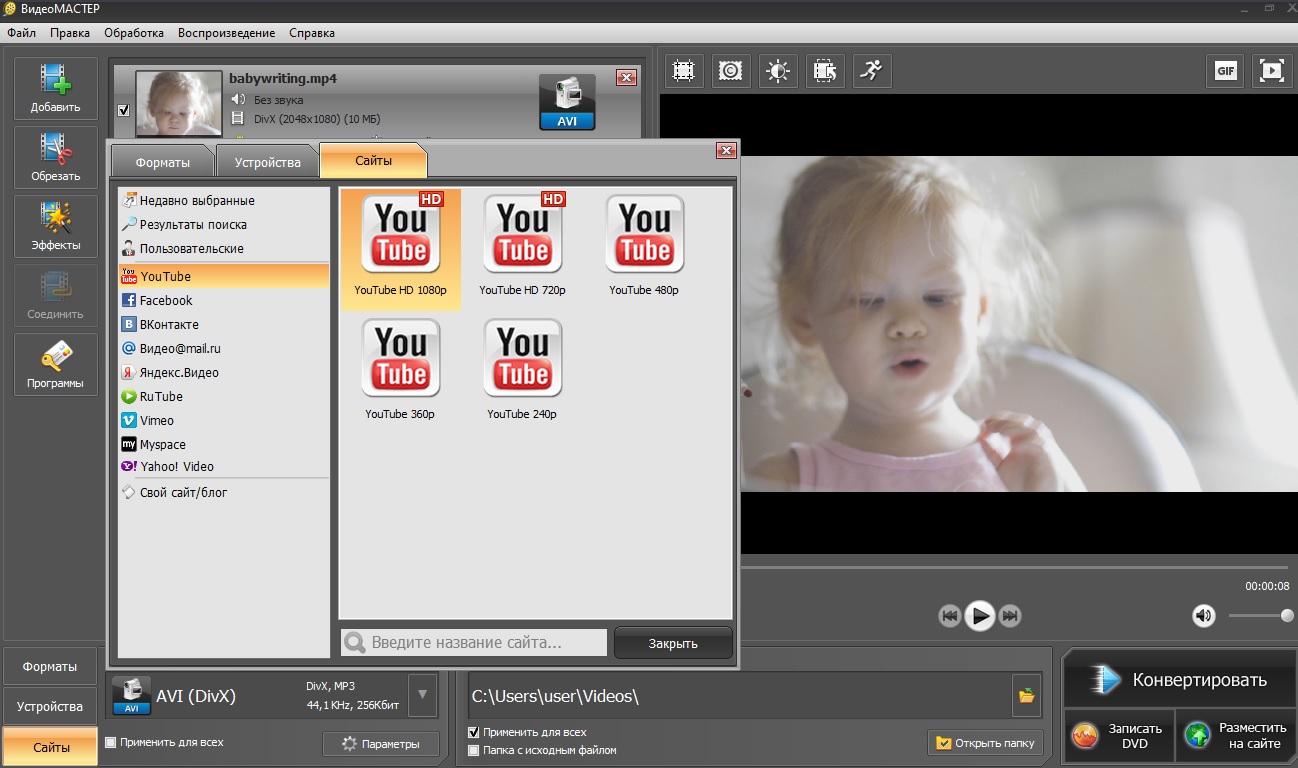The image size is (1298, 768).
Task: Select Видео@mail.ru in the site list
Action: (224, 349)
